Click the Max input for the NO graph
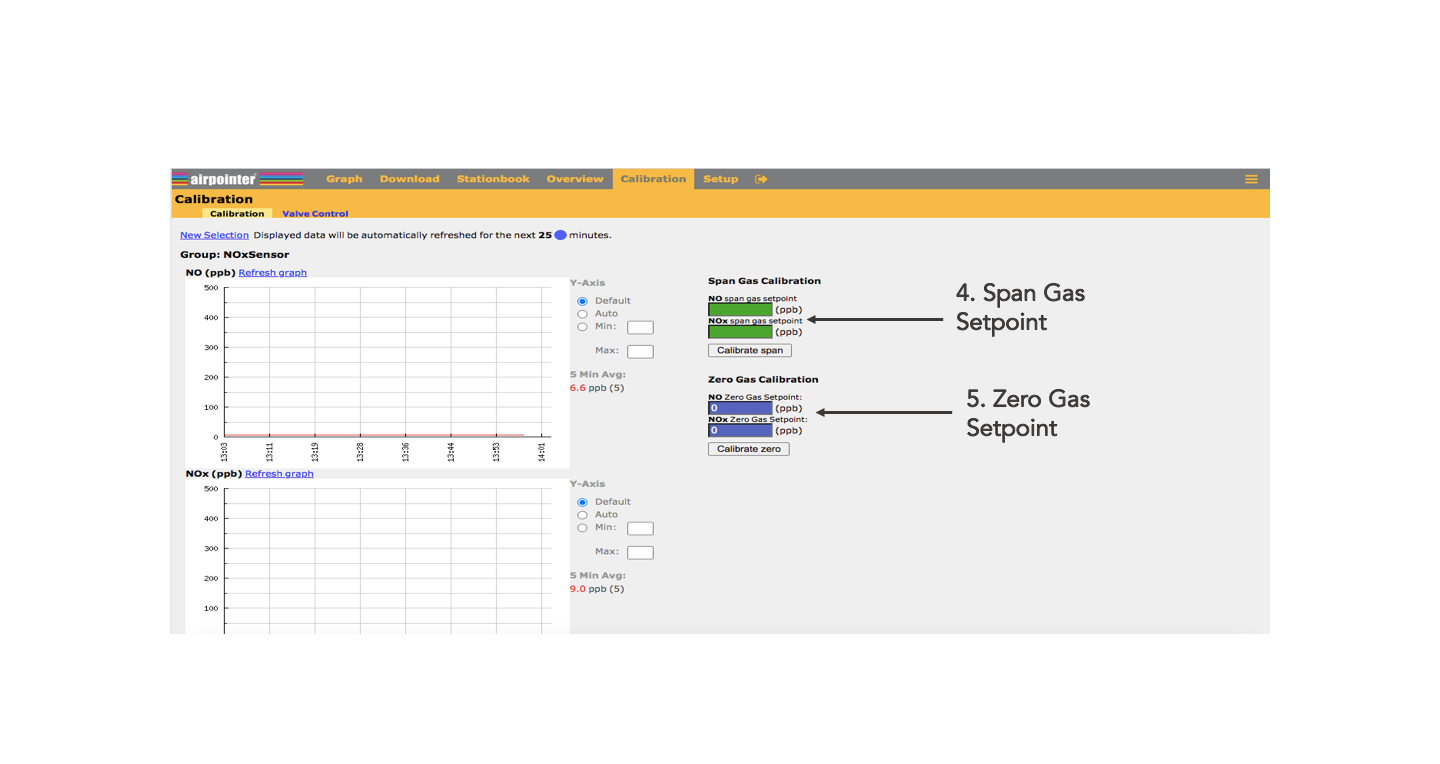 coord(640,352)
